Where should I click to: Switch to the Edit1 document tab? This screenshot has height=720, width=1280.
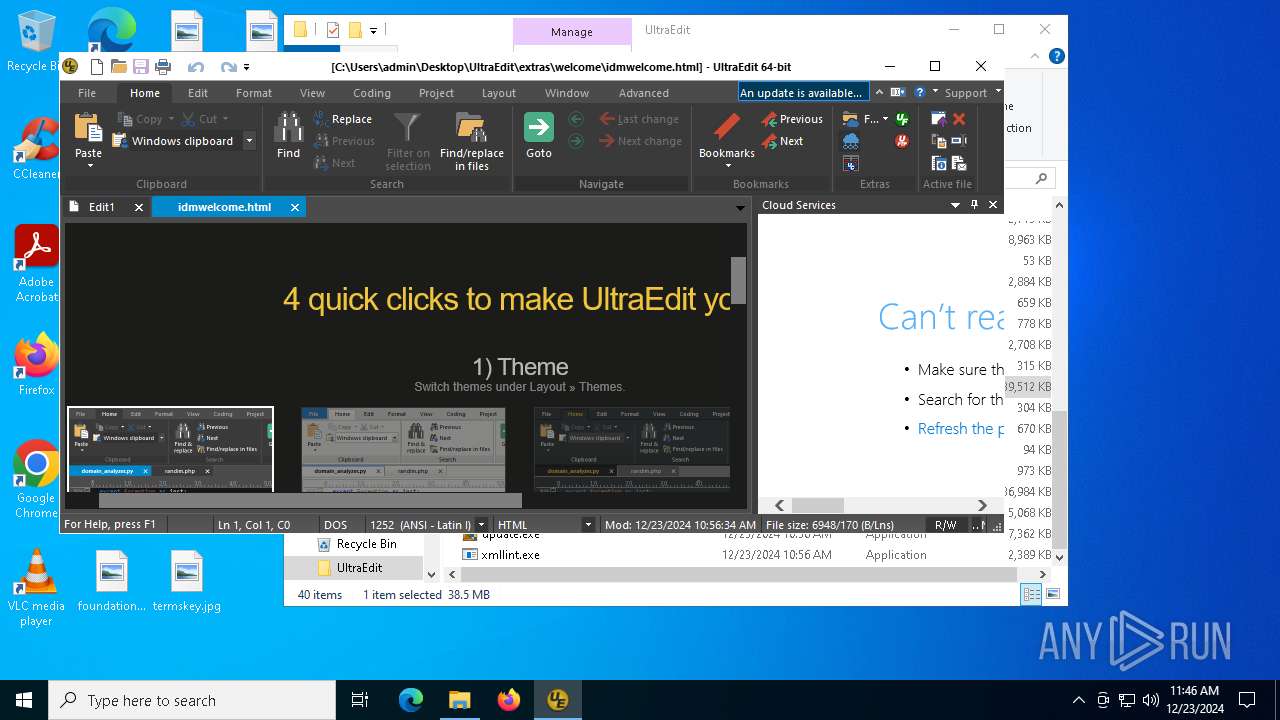pos(102,207)
